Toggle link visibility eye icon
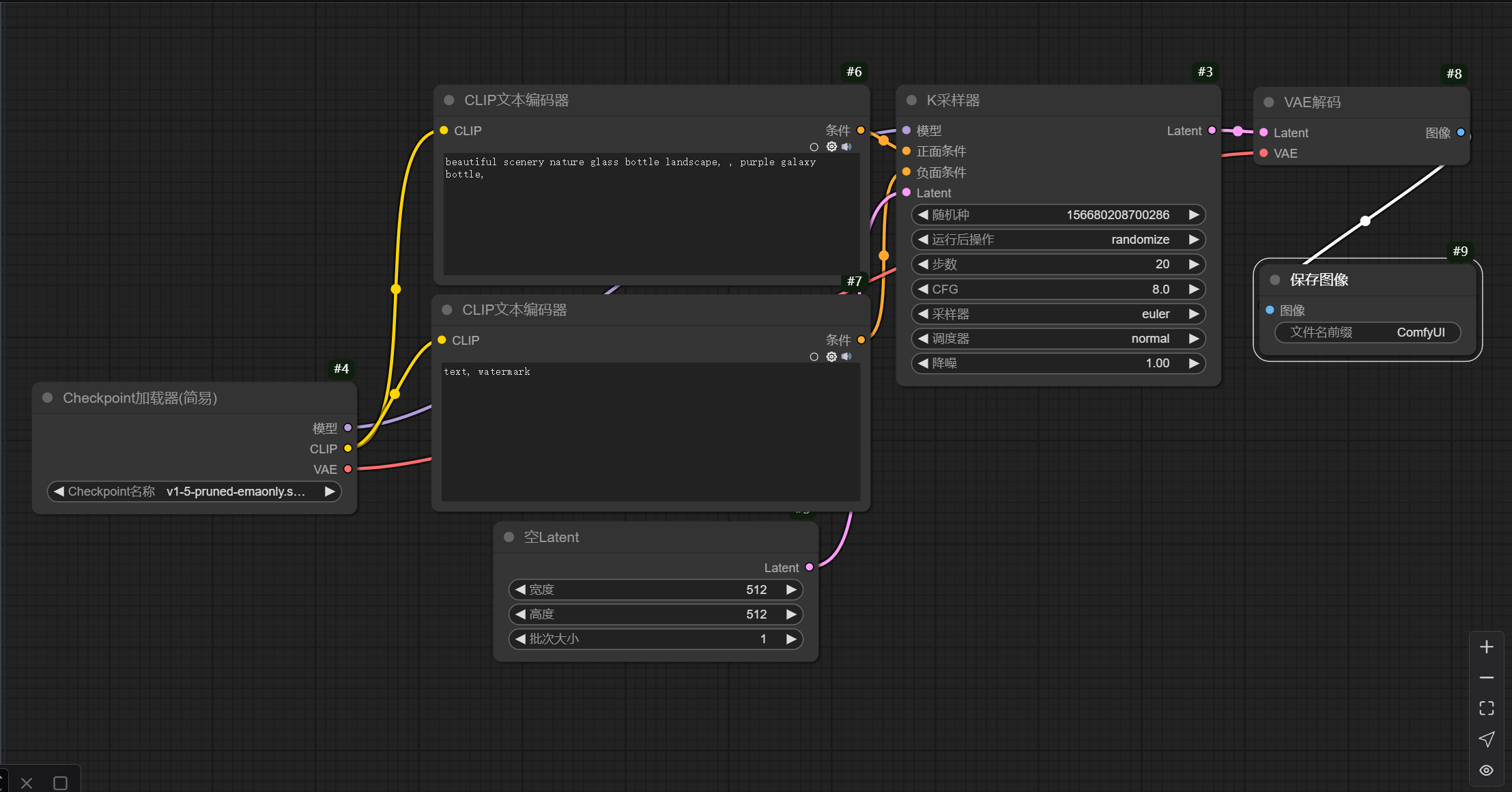 1486,770
